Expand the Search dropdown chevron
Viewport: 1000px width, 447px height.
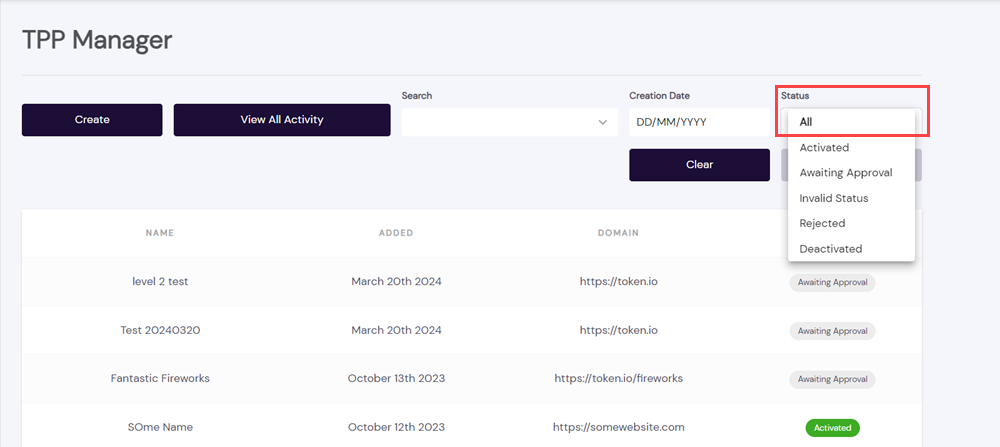click(602, 122)
